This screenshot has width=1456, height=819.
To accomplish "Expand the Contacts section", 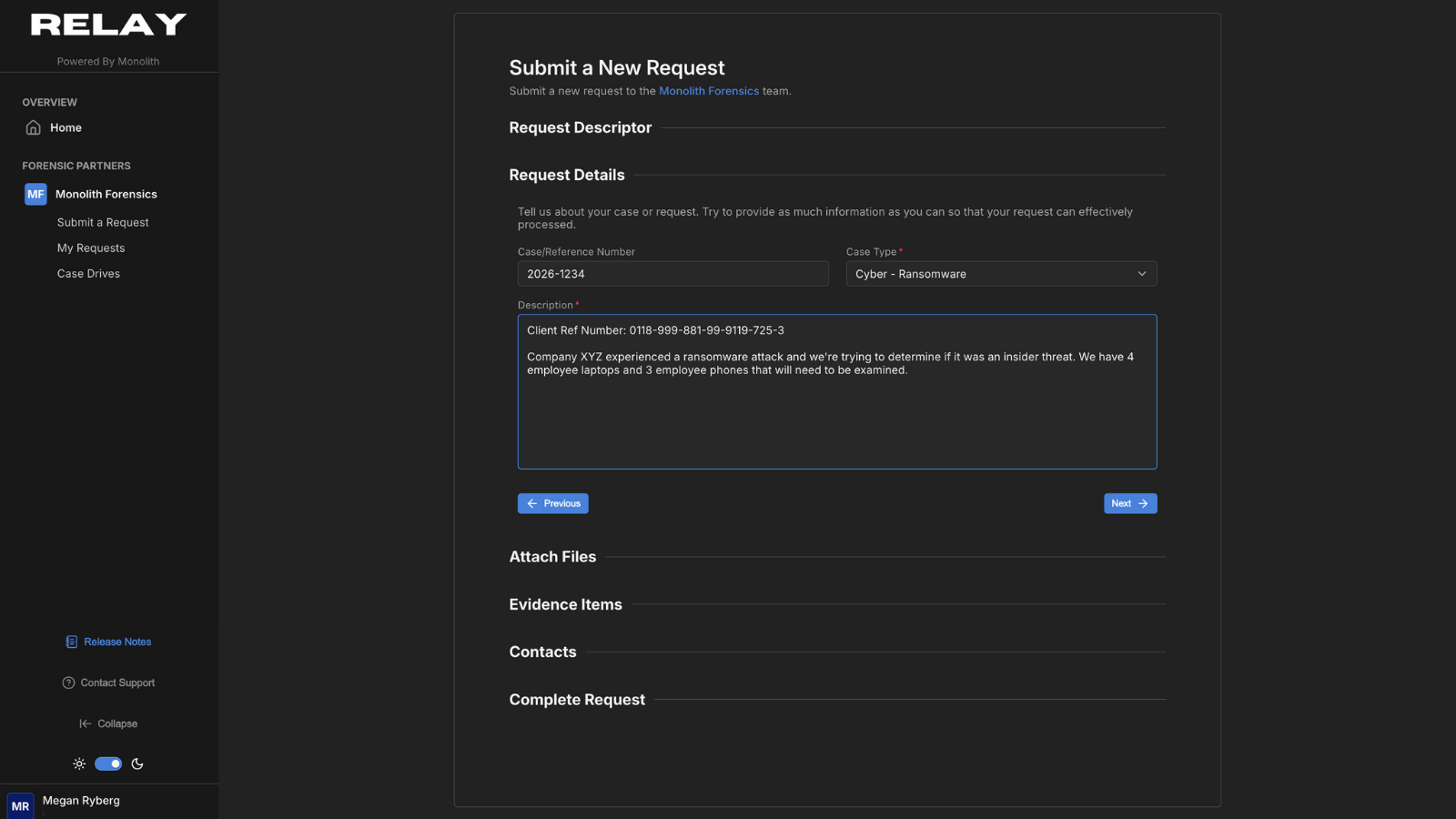I will click(x=542, y=652).
